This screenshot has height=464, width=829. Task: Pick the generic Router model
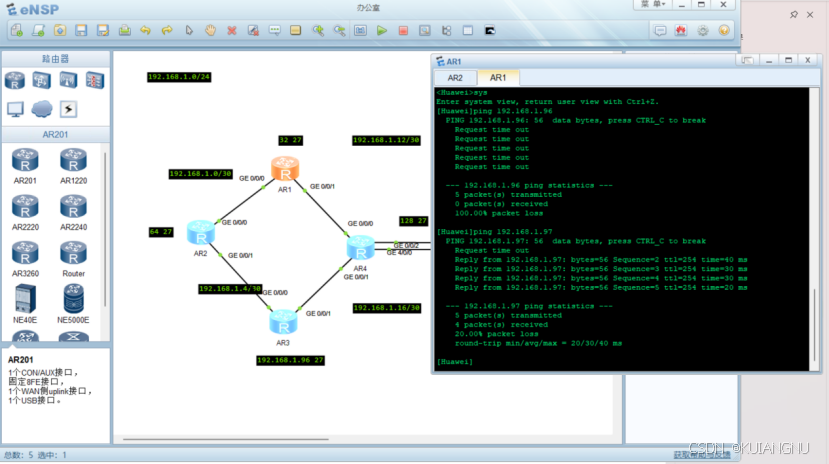coord(73,259)
